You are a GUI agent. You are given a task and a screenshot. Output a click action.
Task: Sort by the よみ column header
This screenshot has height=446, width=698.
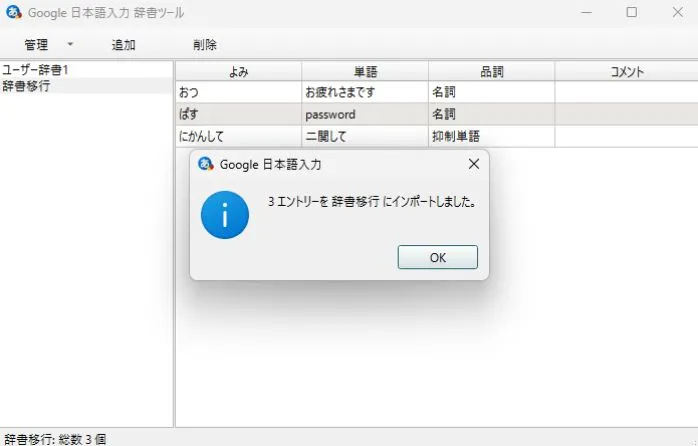click(239, 71)
